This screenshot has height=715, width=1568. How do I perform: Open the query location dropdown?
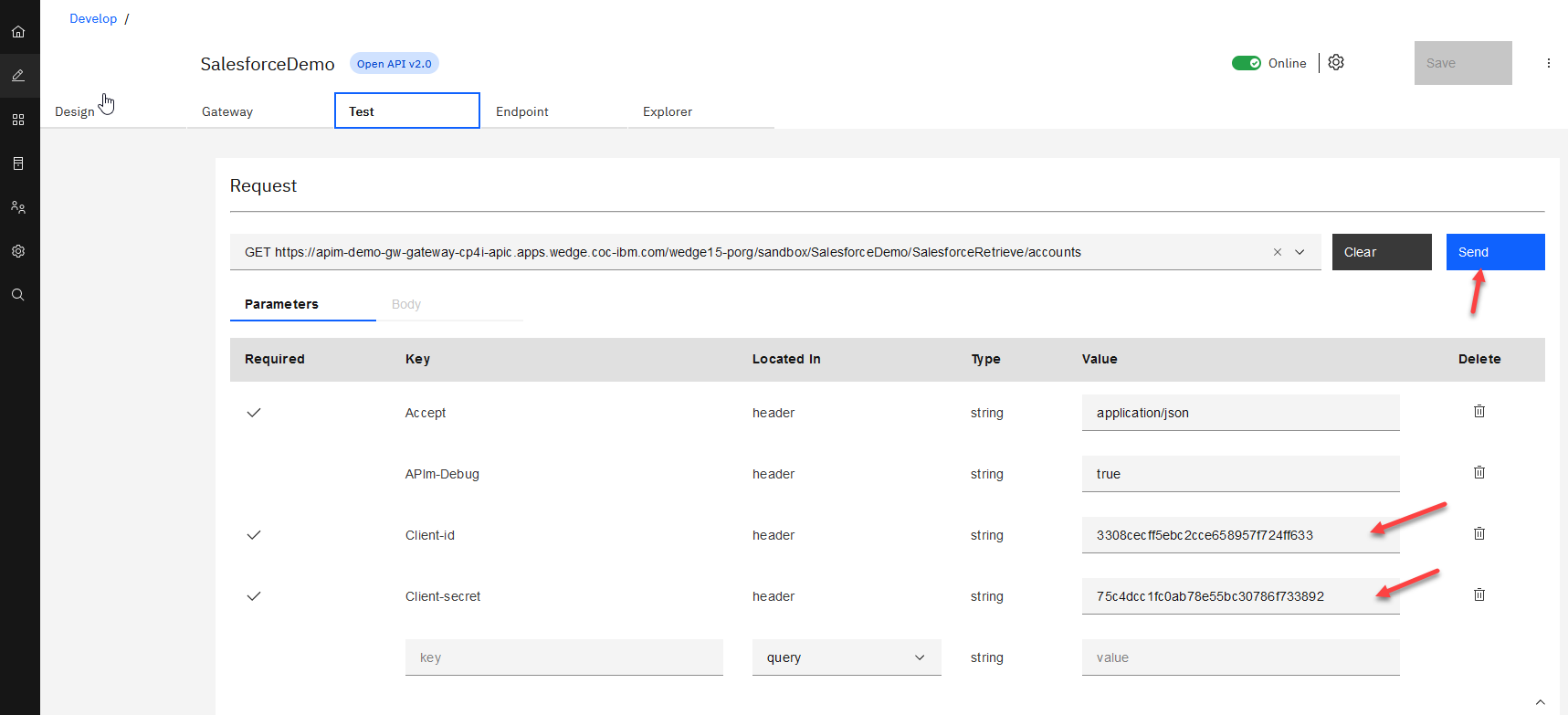pos(846,657)
